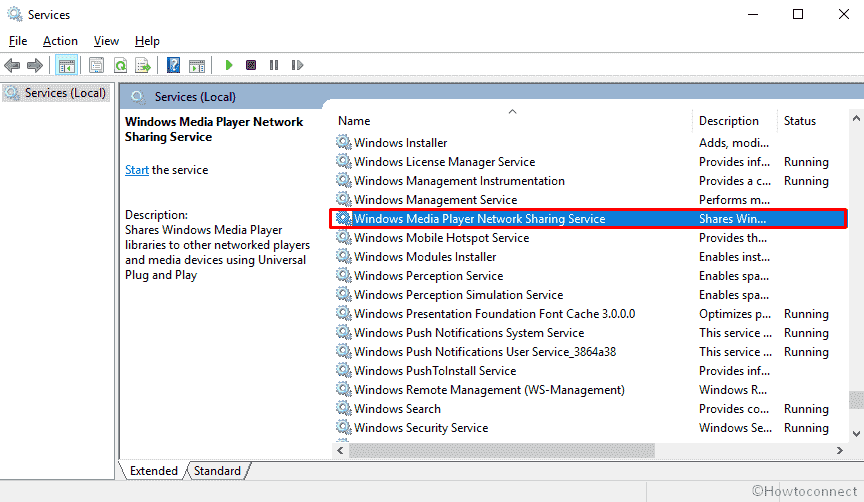Click the vertical scrollbar thumb
The height and width of the screenshot is (502, 864).
pyautogui.click(x=856, y=400)
